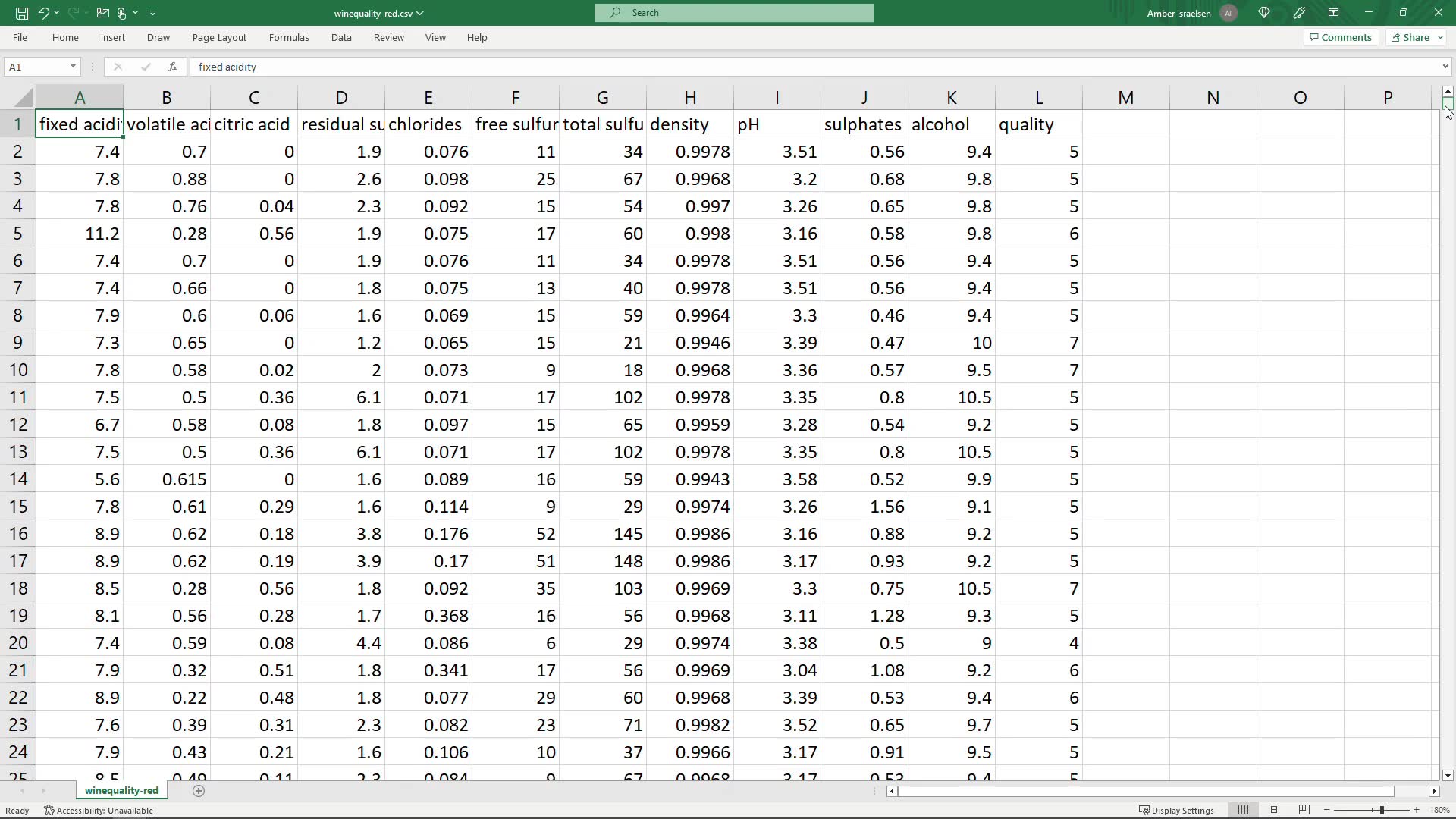This screenshot has height=819, width=1456.
Task: Open the Share button dropdown arrow
Action: 1440,37
